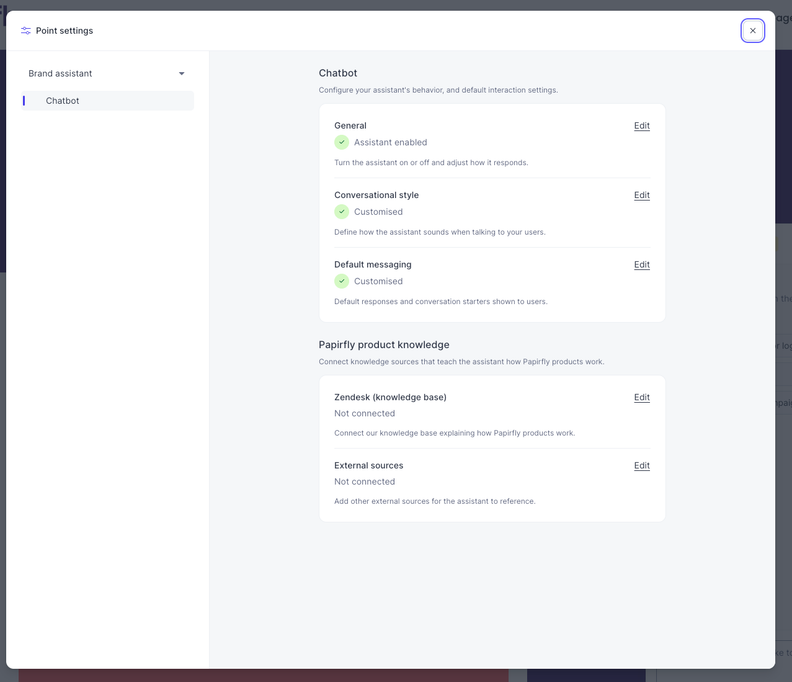
Task: Click the Point settings title text
Action: pyautogui.click(x=65, y=31)
